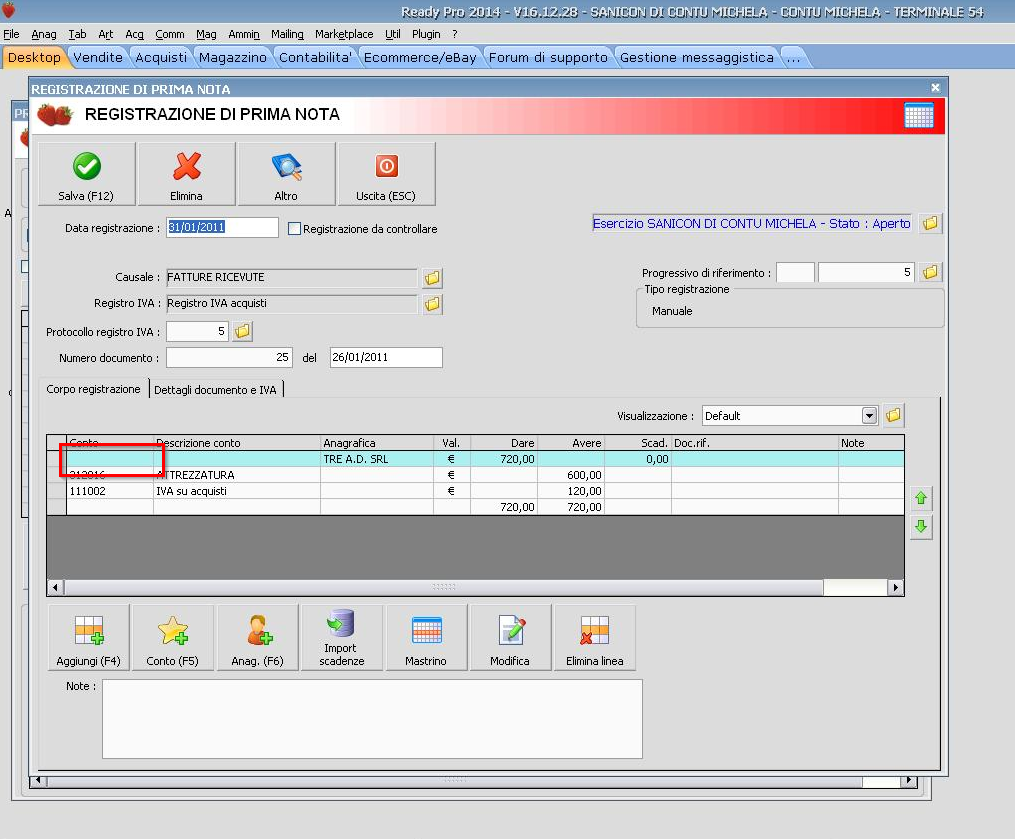Screen dimensions: 1015x839
Task: Open the Mailing menu
Action: [287, 34]
